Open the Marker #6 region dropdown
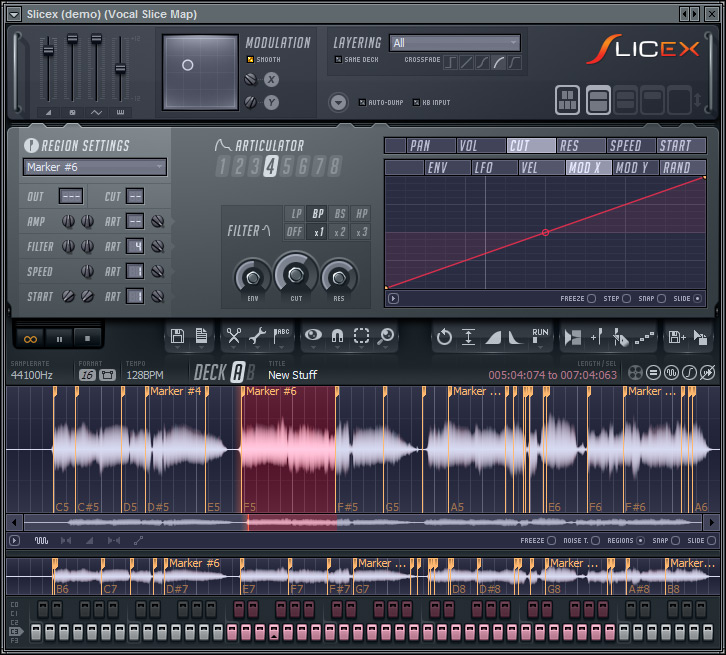The height and width of the screenshot is (655, 726). point(95,167)
